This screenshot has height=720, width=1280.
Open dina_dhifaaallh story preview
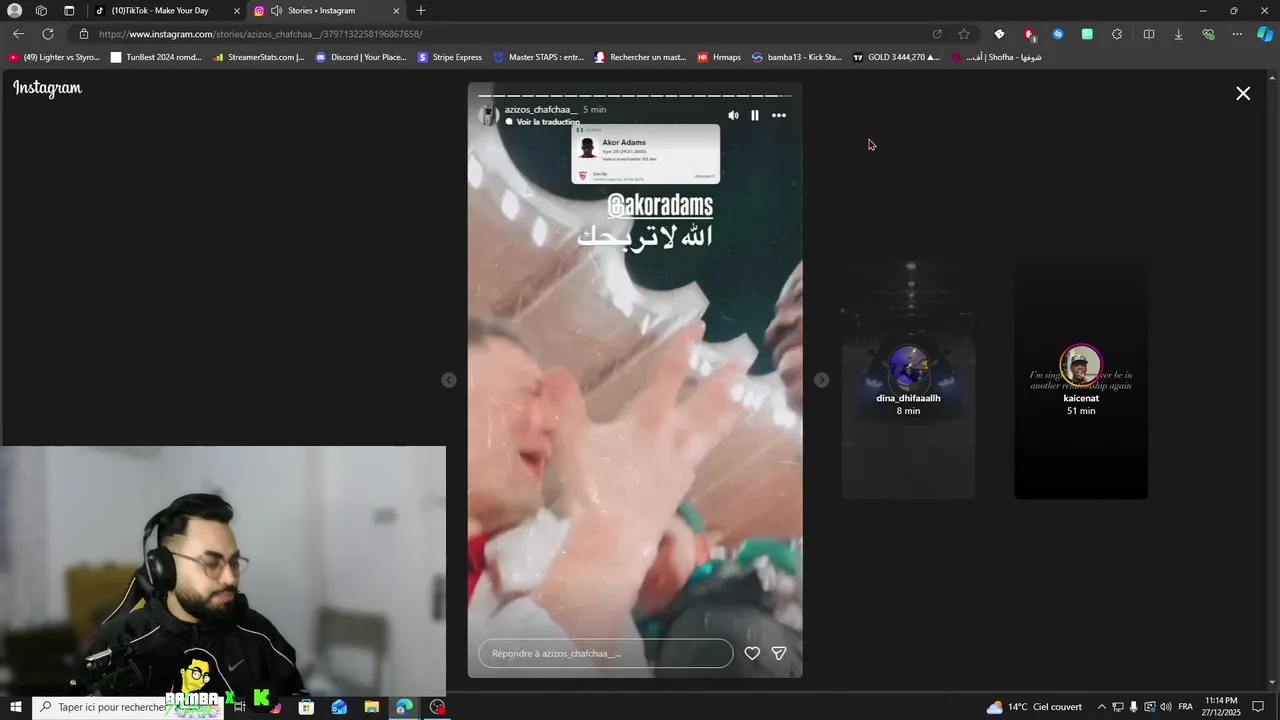(908, 380)
